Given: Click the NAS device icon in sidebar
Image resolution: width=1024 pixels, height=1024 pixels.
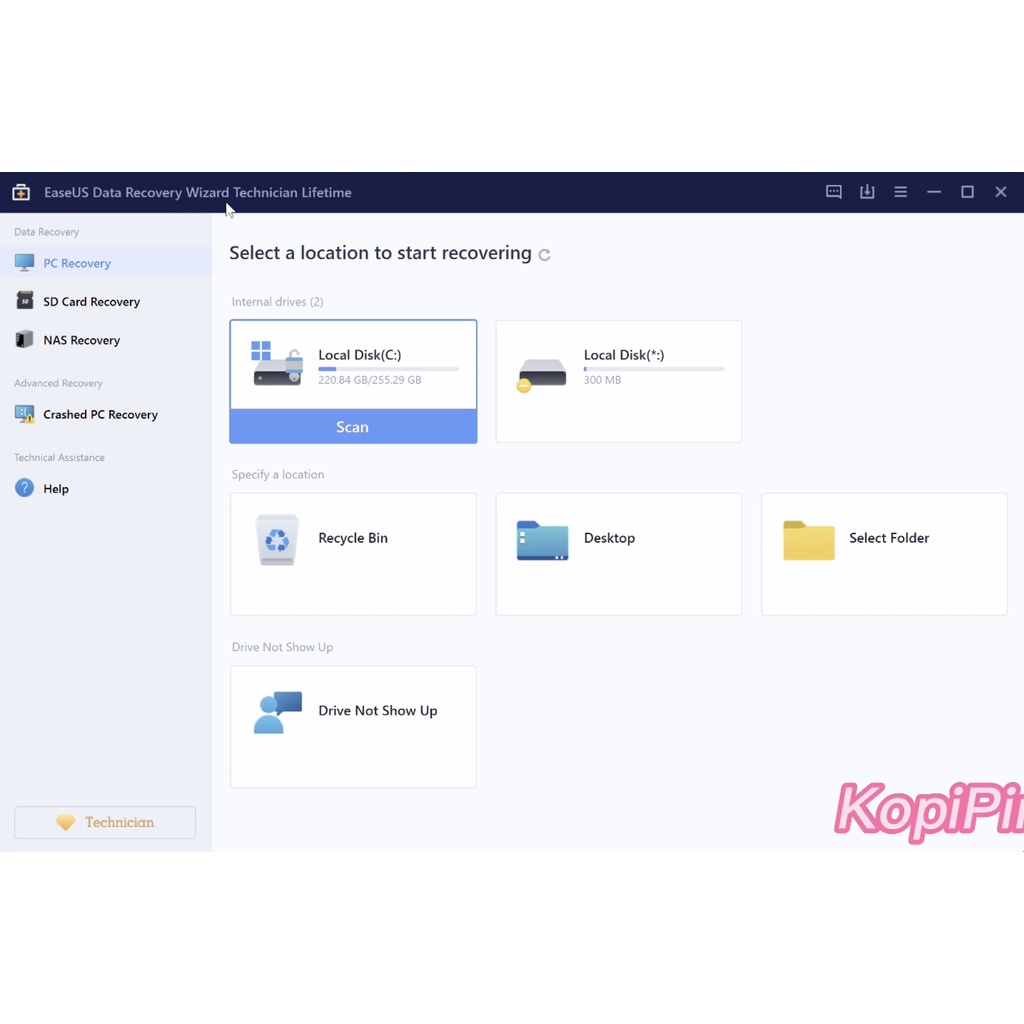Looking at the screenshot, I should 24,340.
